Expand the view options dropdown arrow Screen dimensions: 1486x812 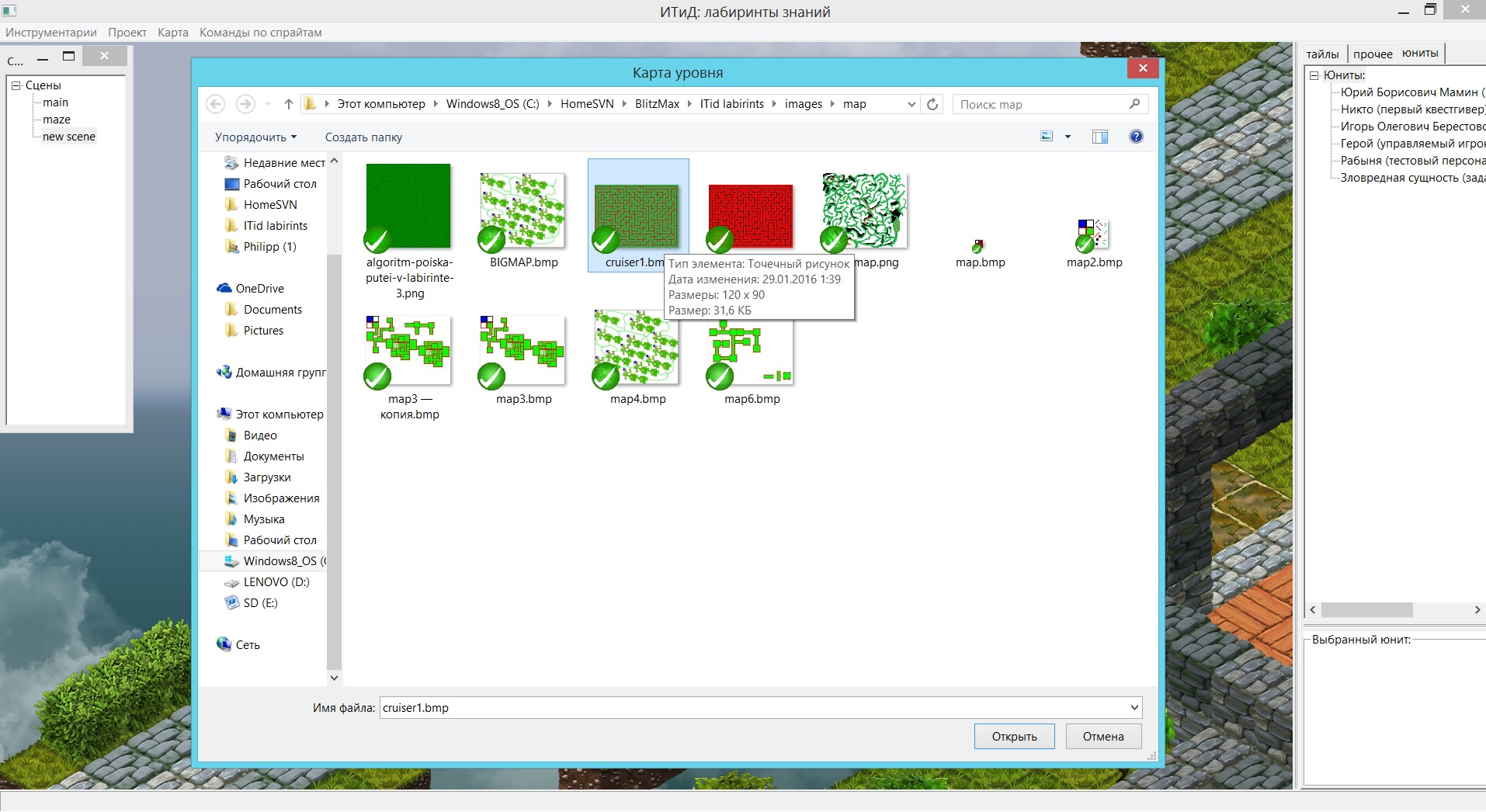pos(1068,137)
